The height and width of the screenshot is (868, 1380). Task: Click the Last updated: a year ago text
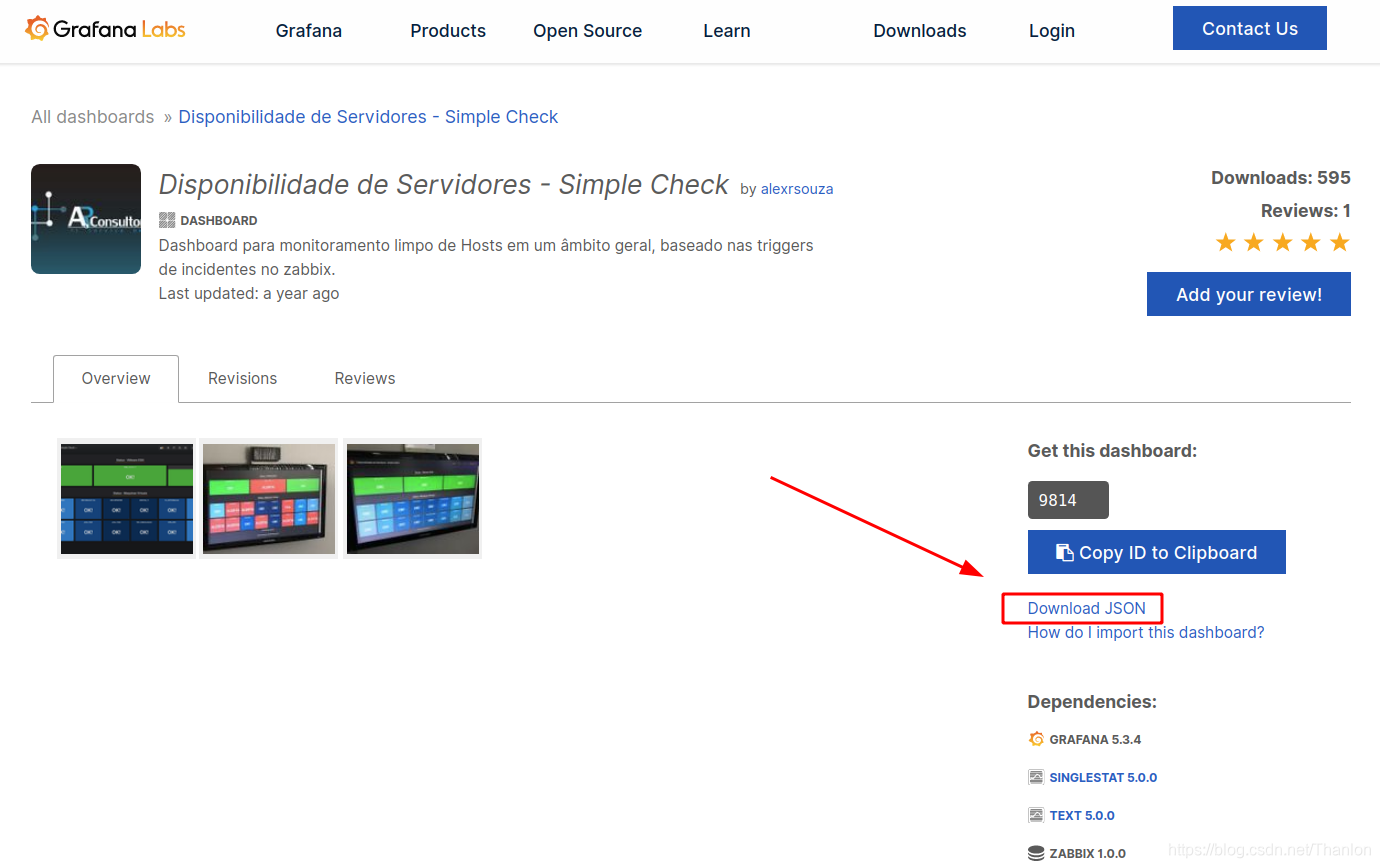[249, 294]
